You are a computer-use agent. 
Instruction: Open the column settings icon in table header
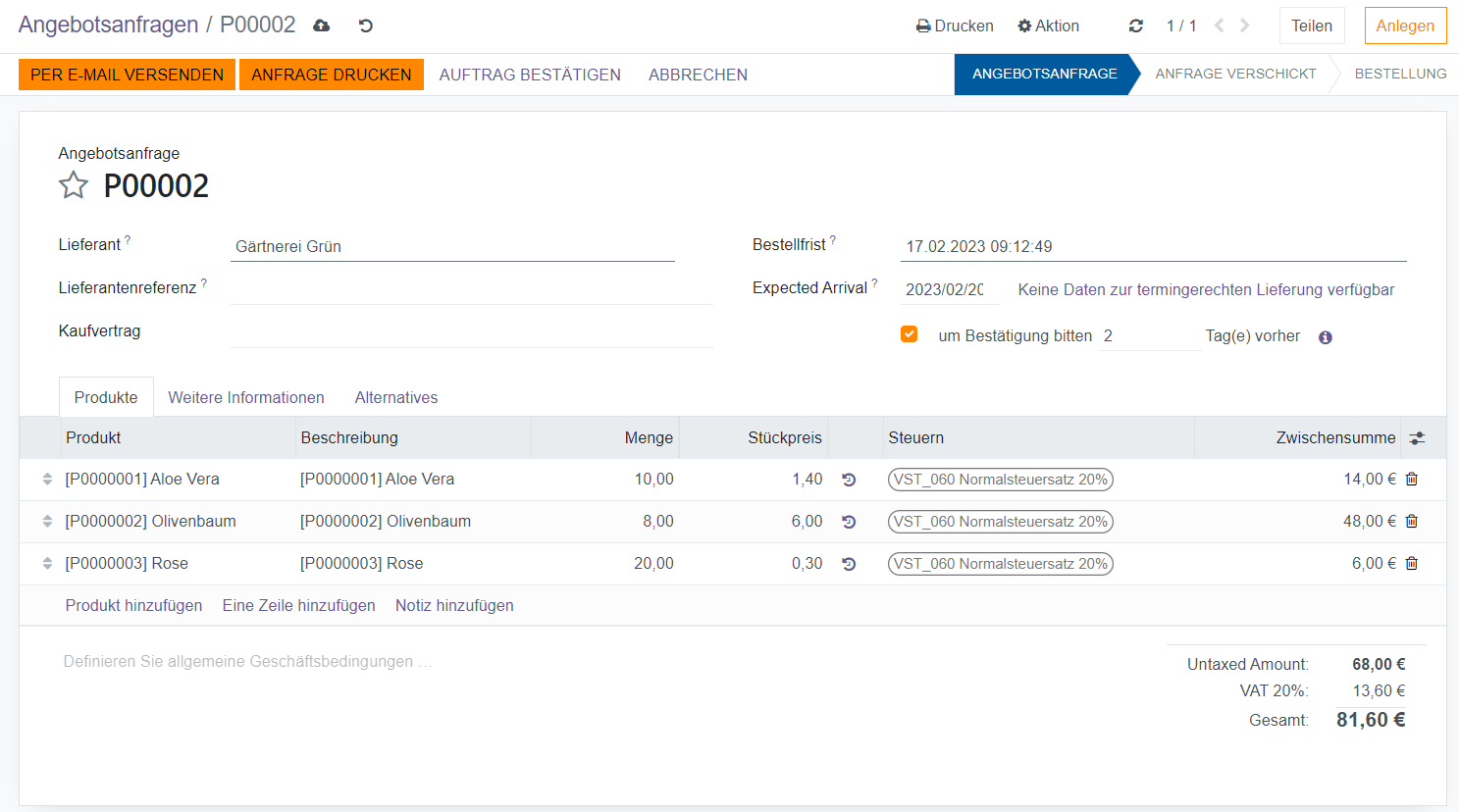[x=1417, y=438]
